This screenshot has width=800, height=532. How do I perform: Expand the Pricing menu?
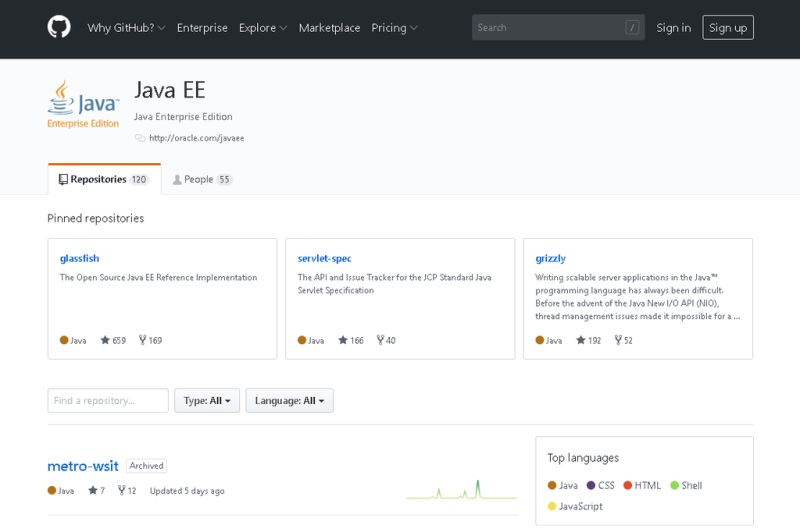(x=394, y=28)
